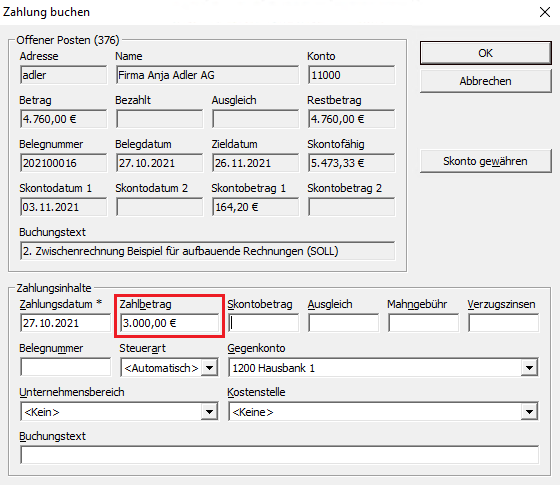This screenshot has height=485, width=560.
Task: Grant the discount with Skonto gewähren
Action: pos(486,161)
